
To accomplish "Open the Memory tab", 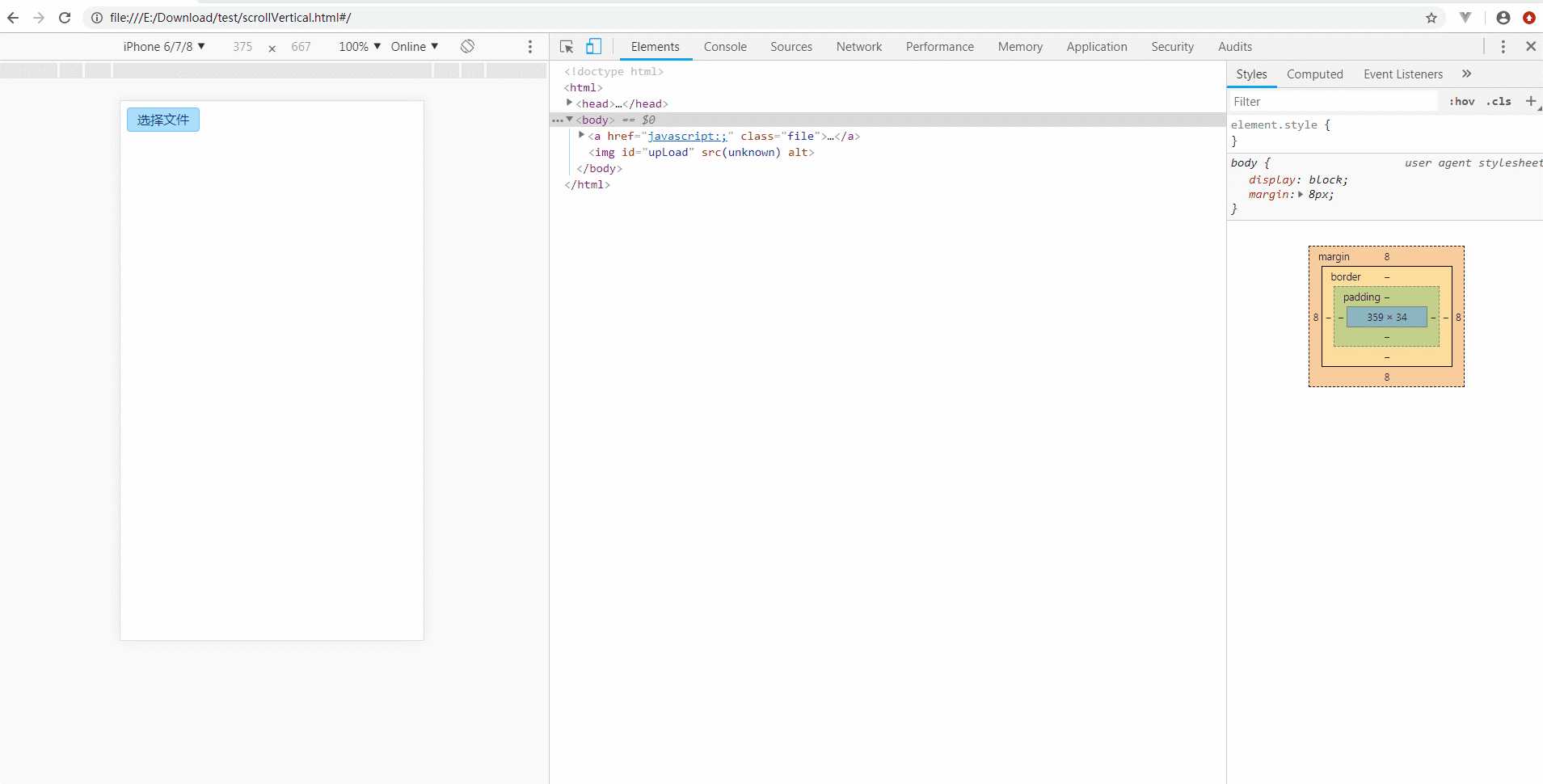I will 1020,47.
